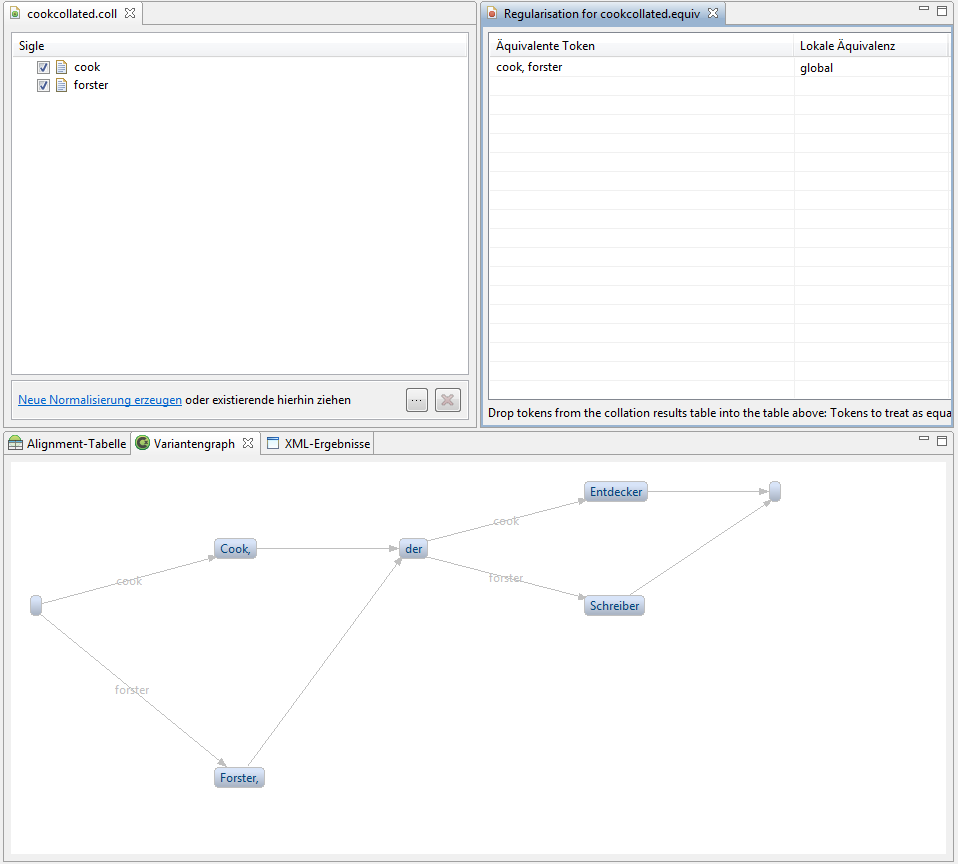Uncheck the forster checkbox

coord(43,85)
